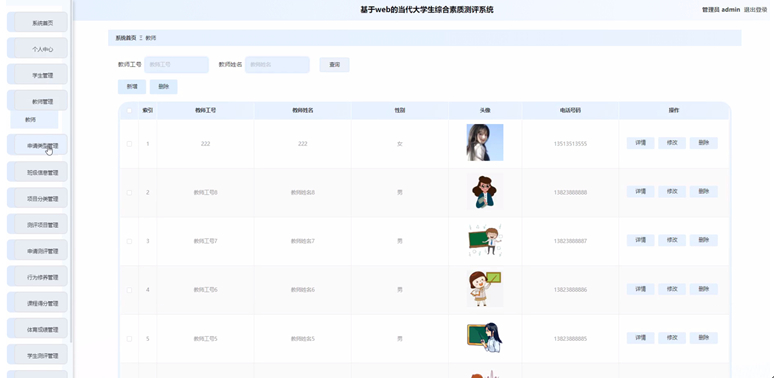Click the 查询 search button
Viewport: 775px width, 378px height.
tap(334, 65)
